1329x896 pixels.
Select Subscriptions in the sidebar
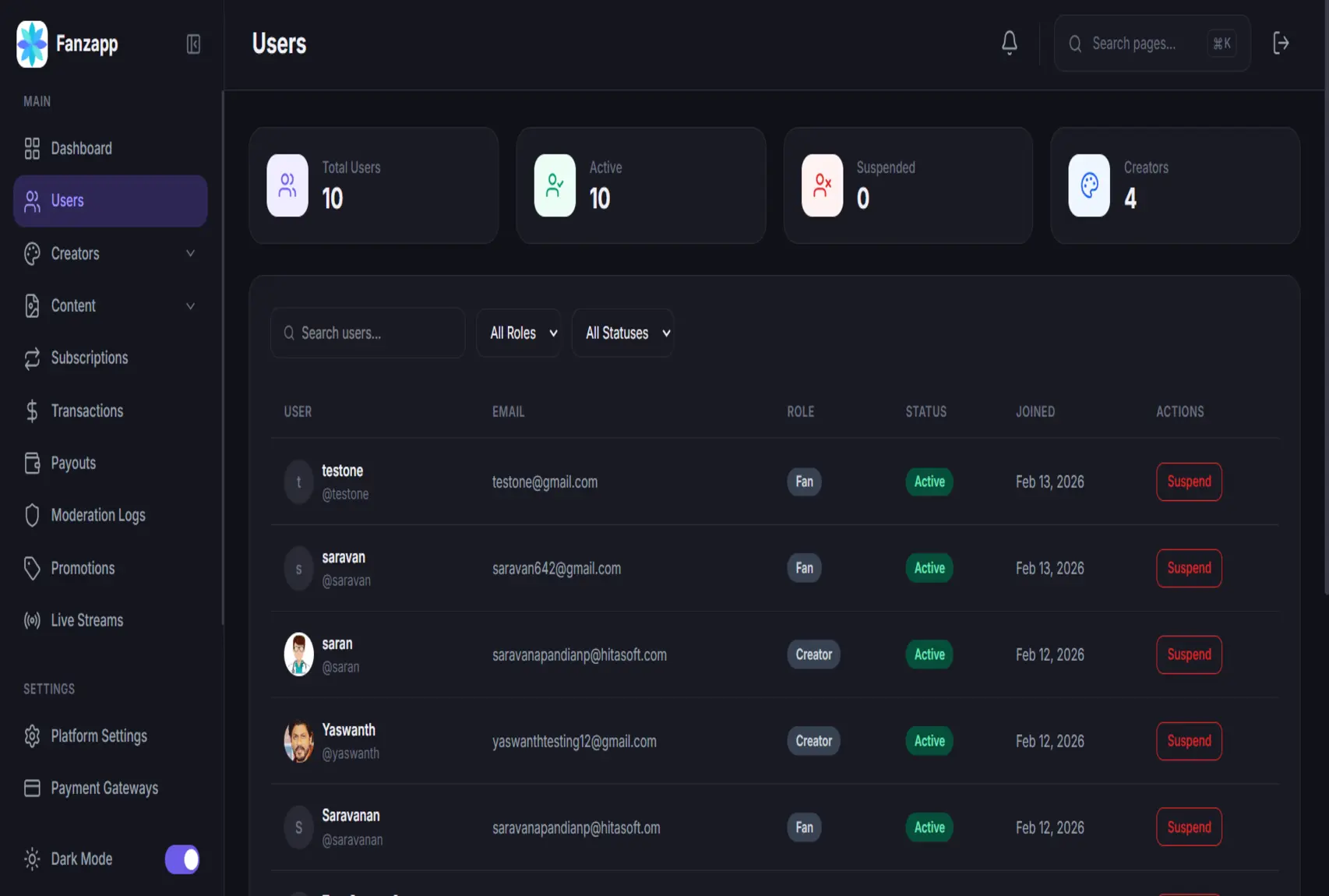coord(111,358)
